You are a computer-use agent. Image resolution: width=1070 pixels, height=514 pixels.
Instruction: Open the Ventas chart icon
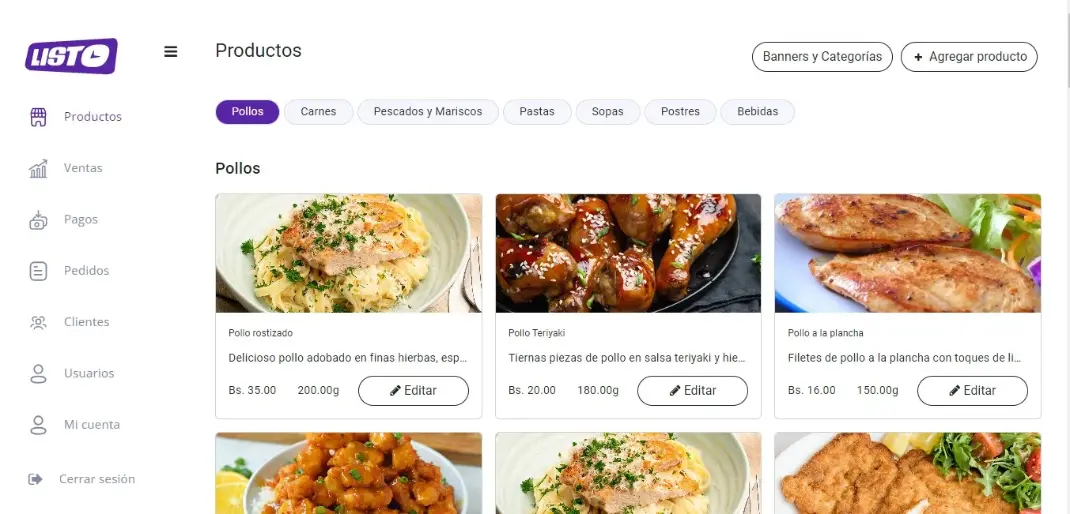(38, 168)
